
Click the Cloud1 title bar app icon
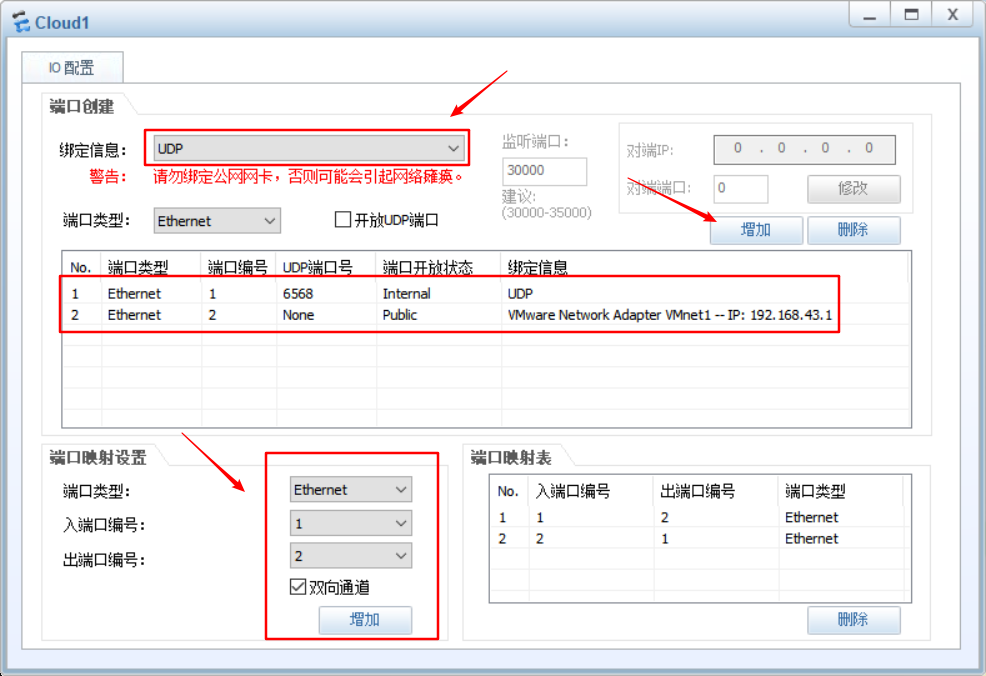pyautogui.click(x=20, y=22)
